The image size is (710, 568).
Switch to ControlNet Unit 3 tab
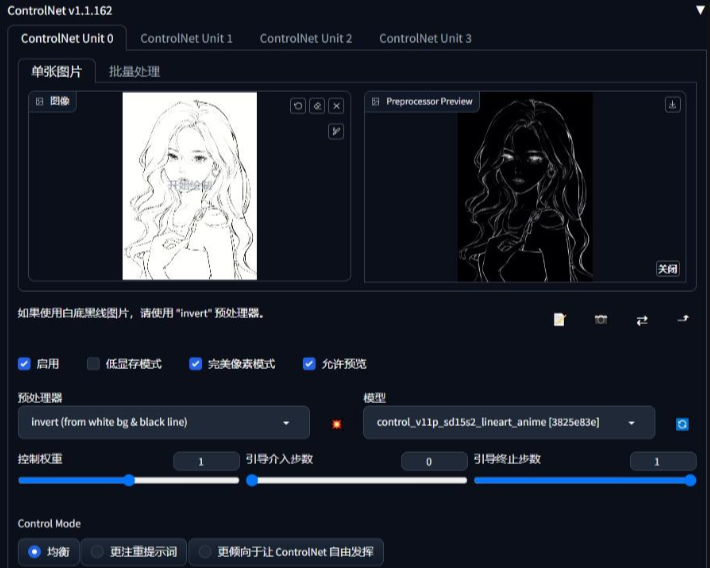click(x=425, y=39)
